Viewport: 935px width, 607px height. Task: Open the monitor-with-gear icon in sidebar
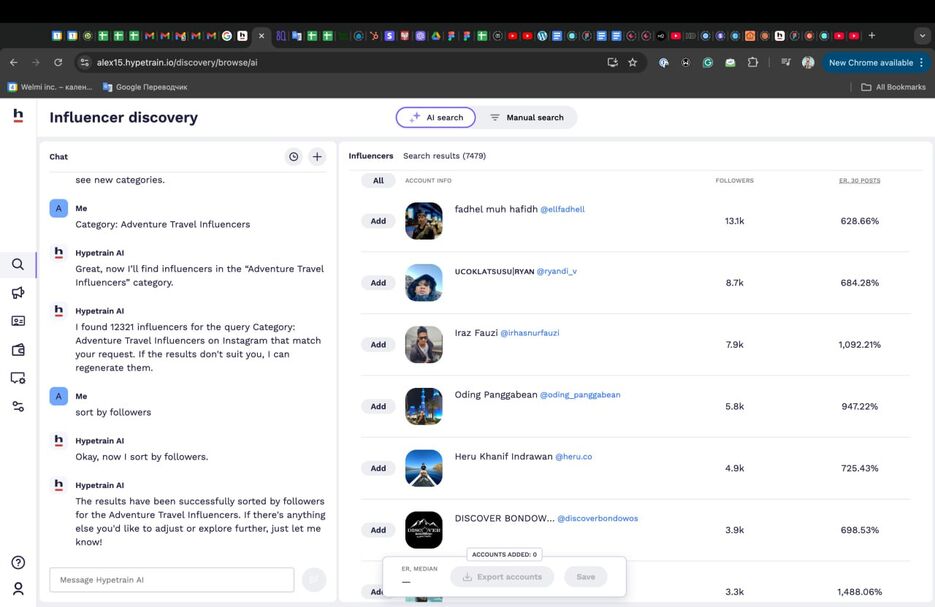[18, 378]
